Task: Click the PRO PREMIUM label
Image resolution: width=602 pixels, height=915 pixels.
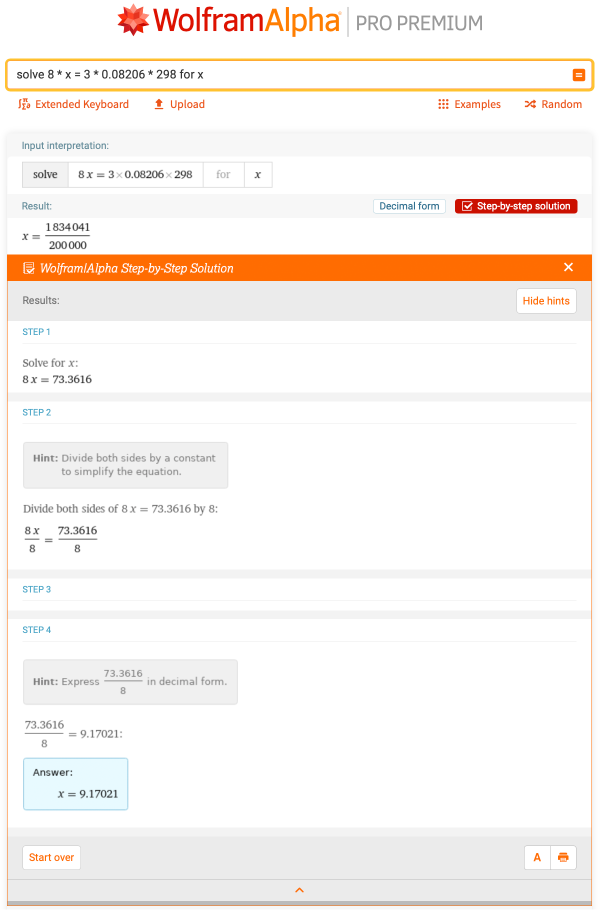Action: coord(419,23)
